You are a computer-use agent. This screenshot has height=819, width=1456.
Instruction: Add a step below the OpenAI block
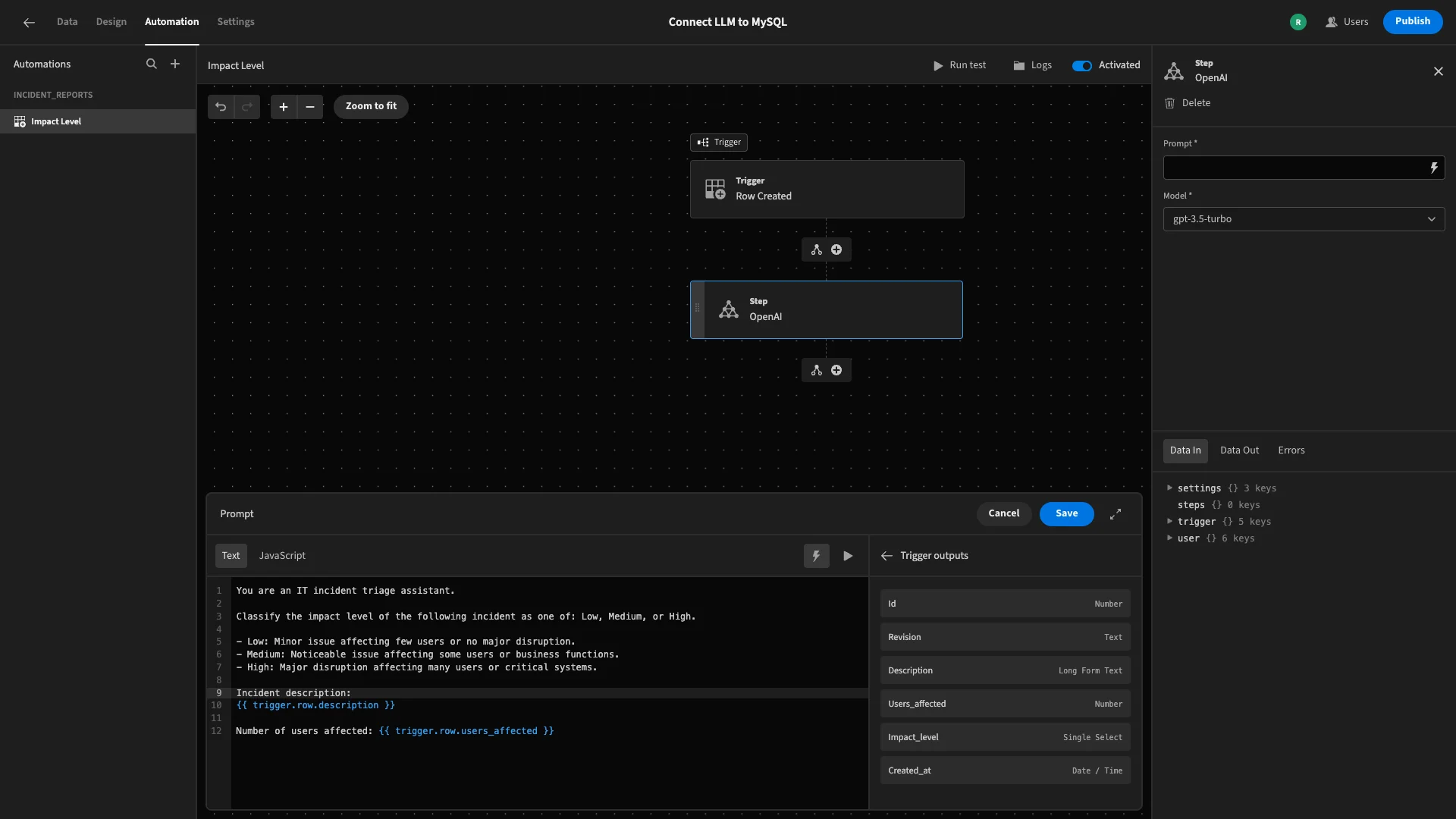[x=836, y=370]
